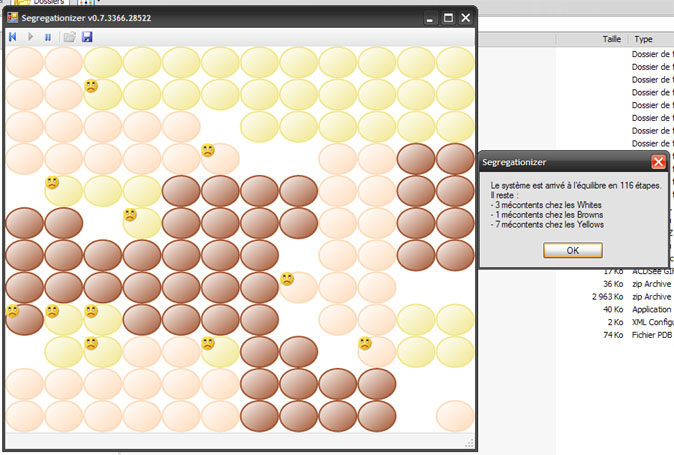This screenshot has width=674, height=455.
Task: Open a saved grid with folder icon
Action: (69, 37)
